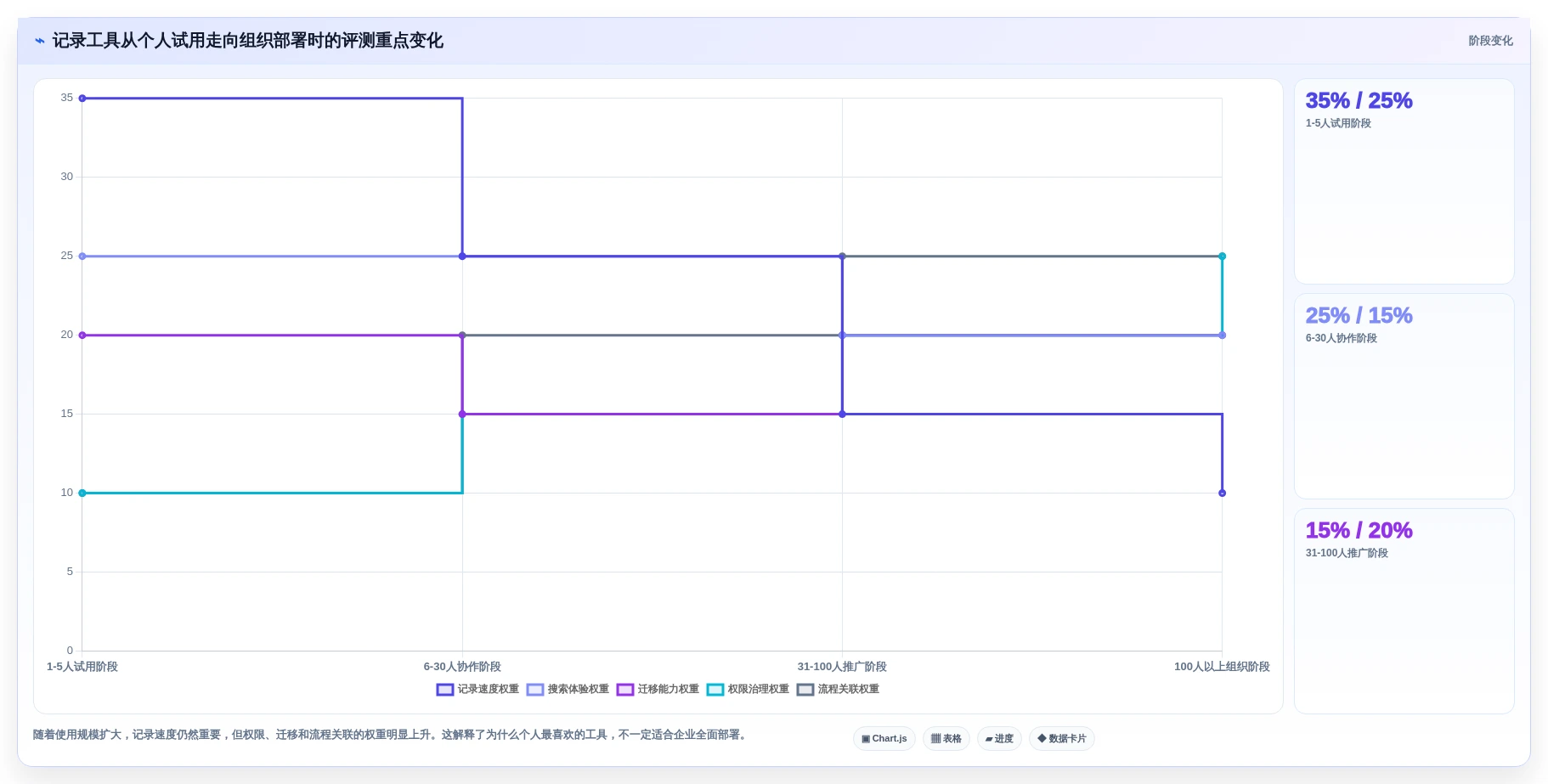Click the 表格 pill button
This screenshot has height=784, width=1548.
click(x=946, y=738)
